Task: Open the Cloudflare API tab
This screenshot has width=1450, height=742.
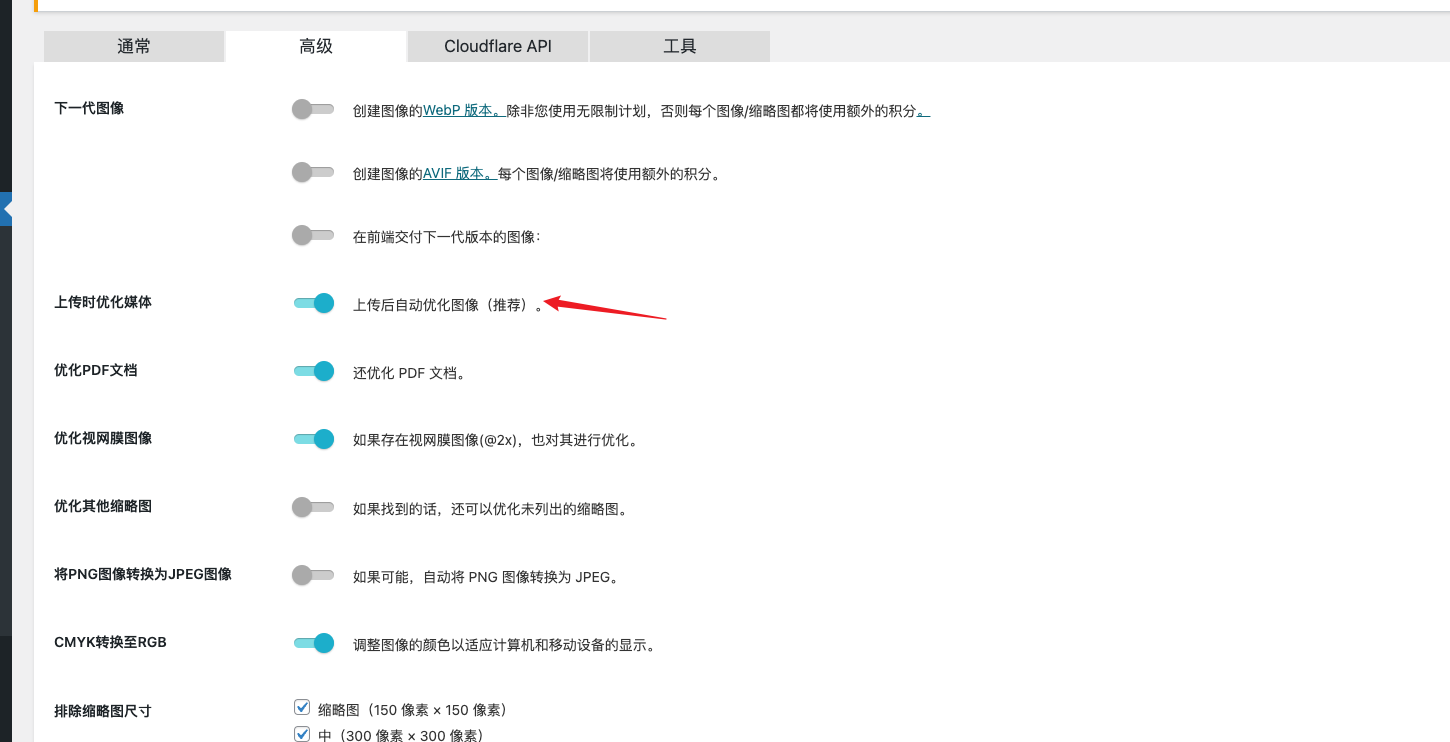Action: pos(497,46)
